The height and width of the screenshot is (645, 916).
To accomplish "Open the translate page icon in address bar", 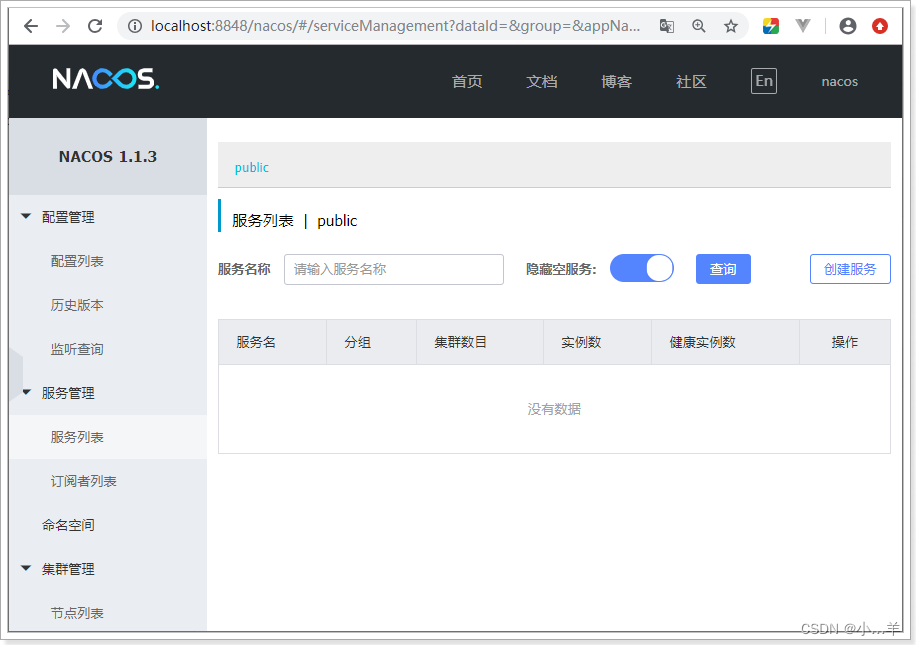I will coord(666,26).
